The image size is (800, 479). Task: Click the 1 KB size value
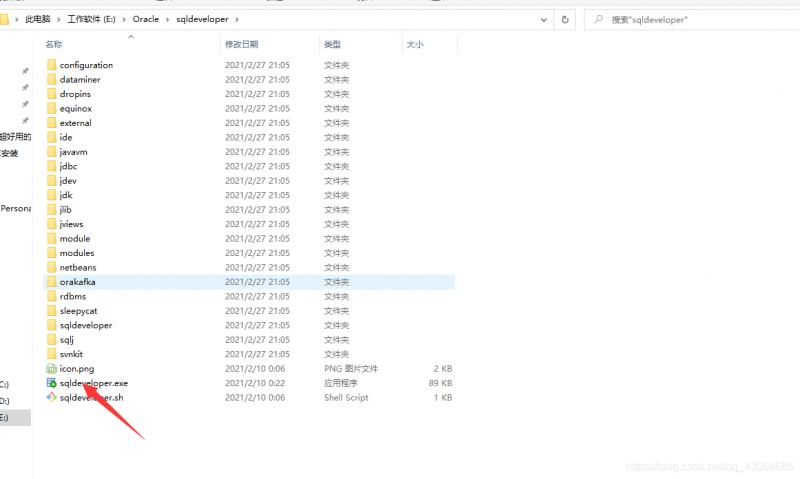point(443,397)
